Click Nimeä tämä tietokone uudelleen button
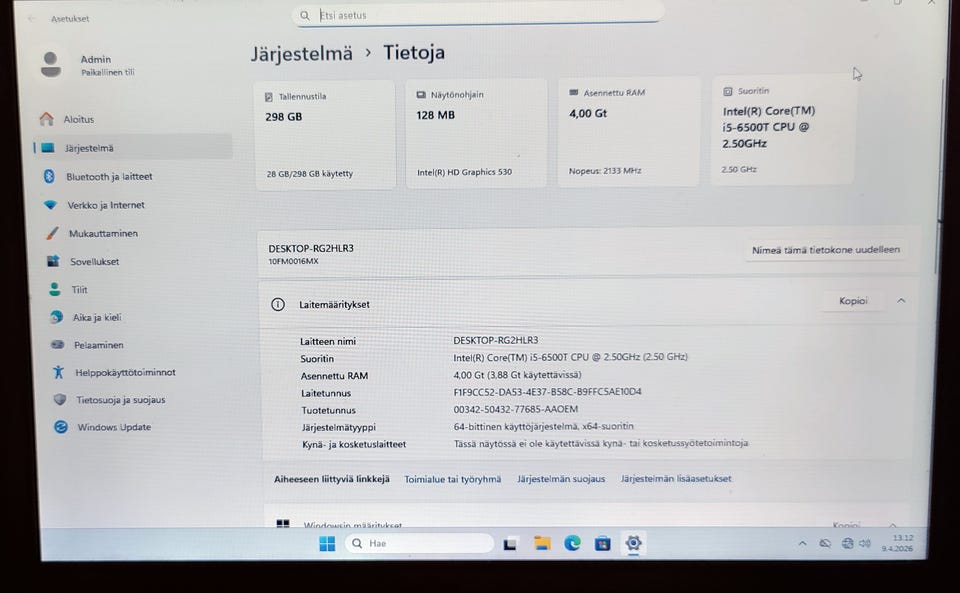Screen dimensions: 960x593 825,250
